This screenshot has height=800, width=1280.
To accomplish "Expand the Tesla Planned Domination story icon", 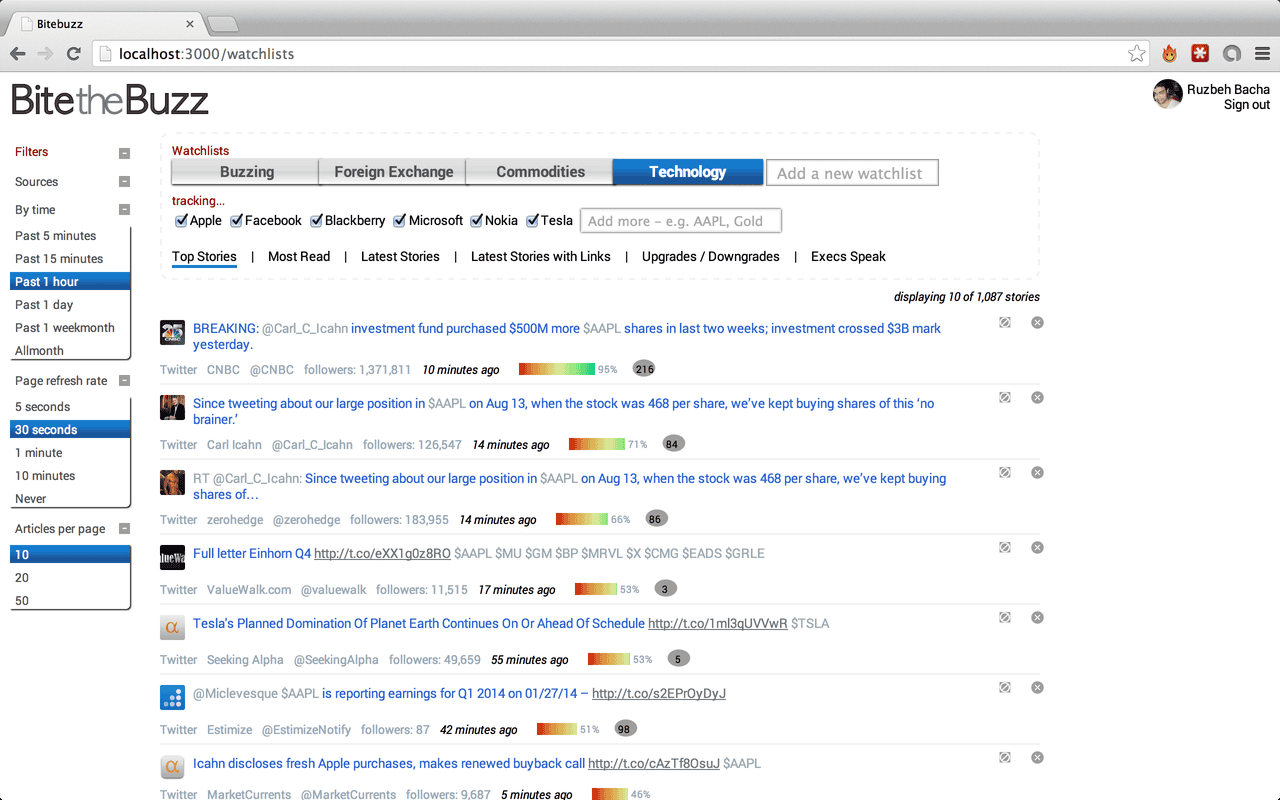I will tap(1005, 617).
